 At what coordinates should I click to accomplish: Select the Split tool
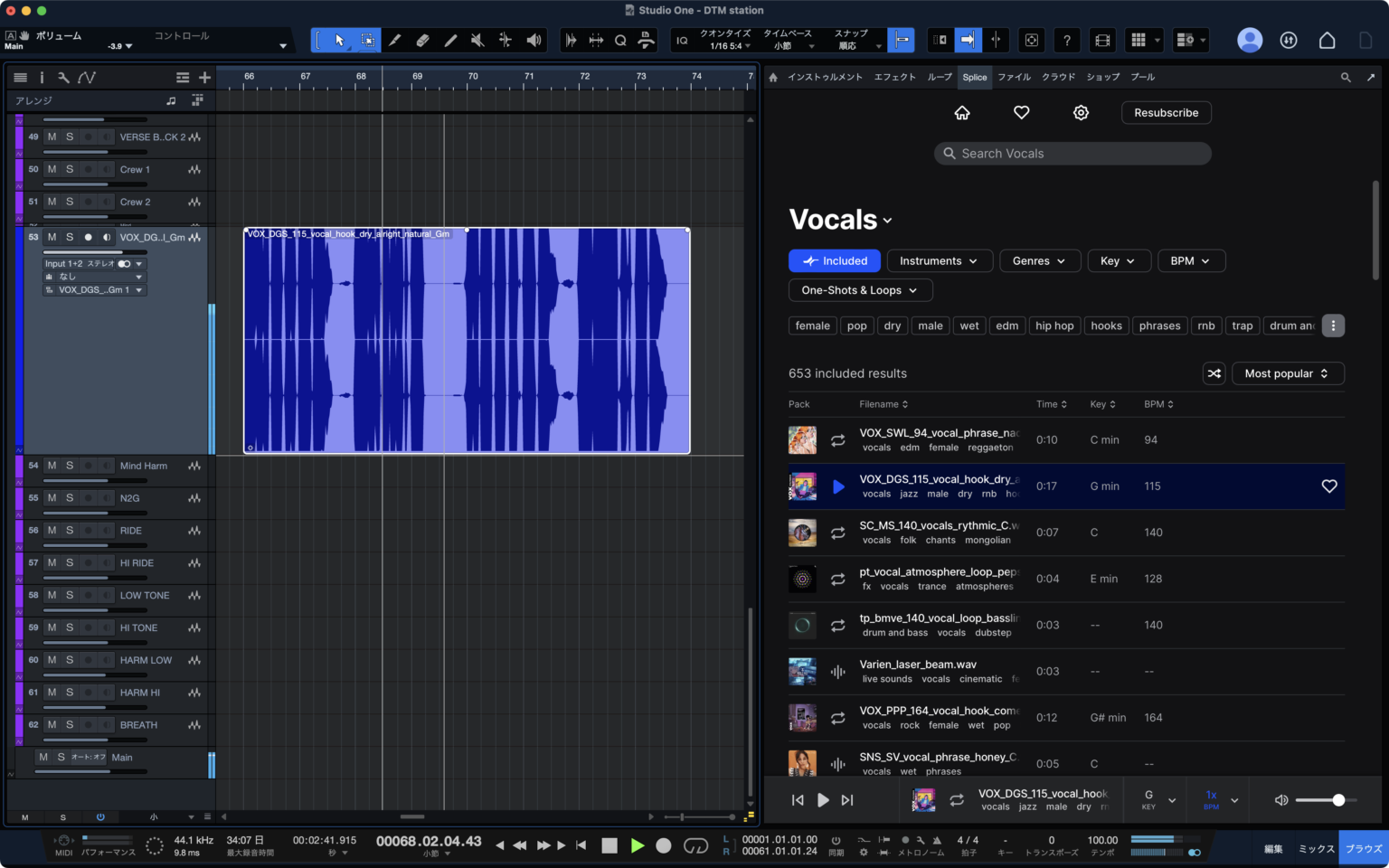[x=395, y=40]
